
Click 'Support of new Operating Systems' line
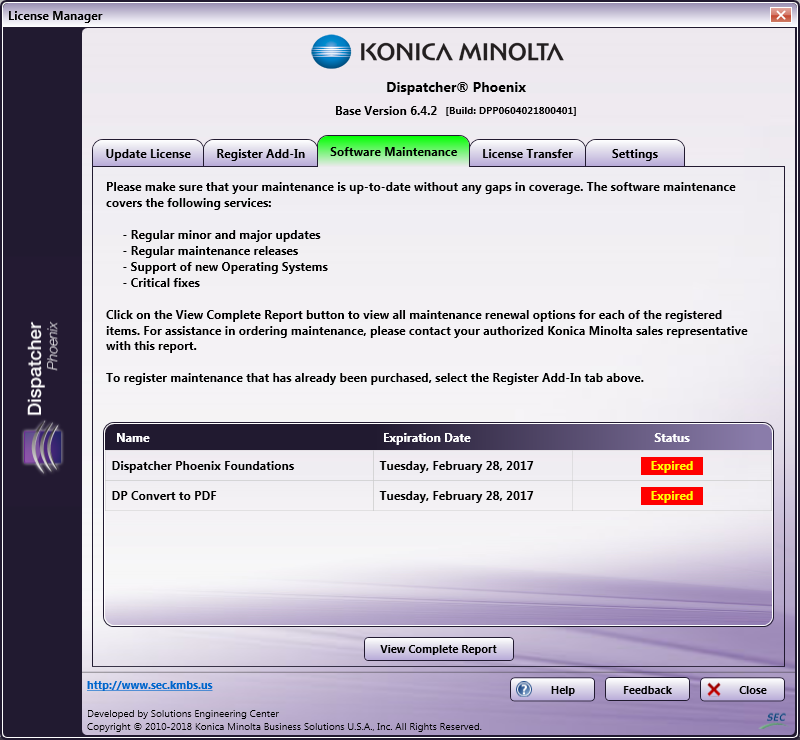pos(225,267)
